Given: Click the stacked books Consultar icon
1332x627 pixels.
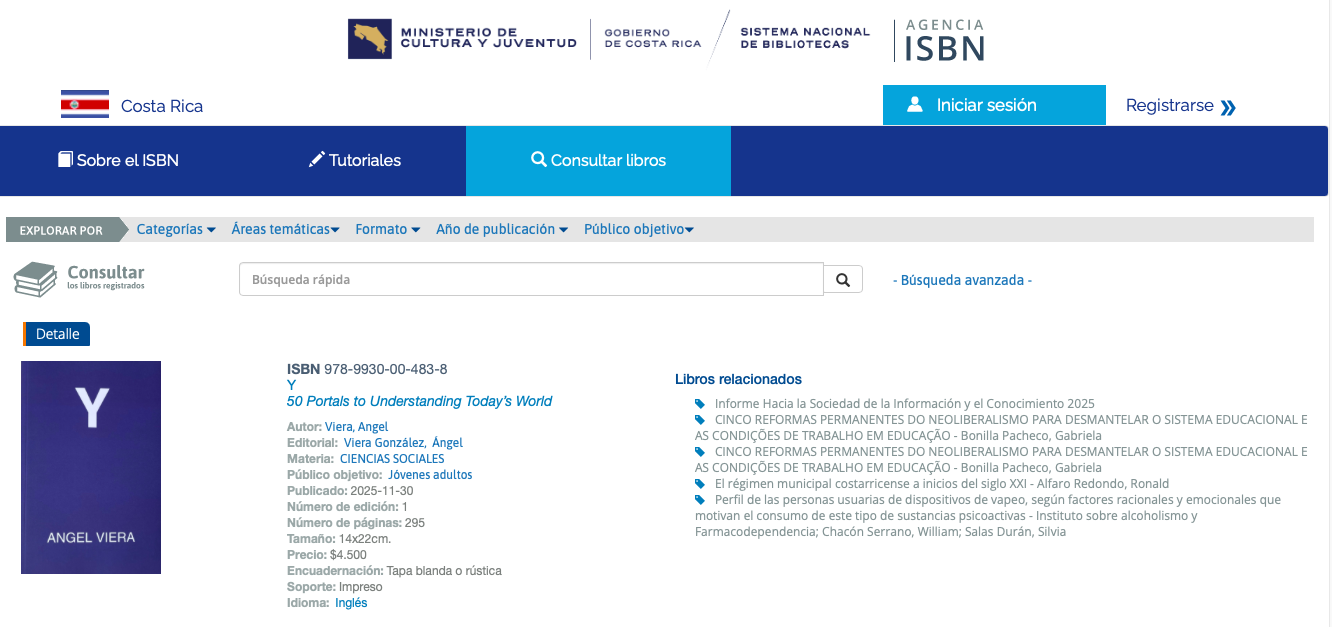Looking at the screenshot, I should tap(35, 279).
